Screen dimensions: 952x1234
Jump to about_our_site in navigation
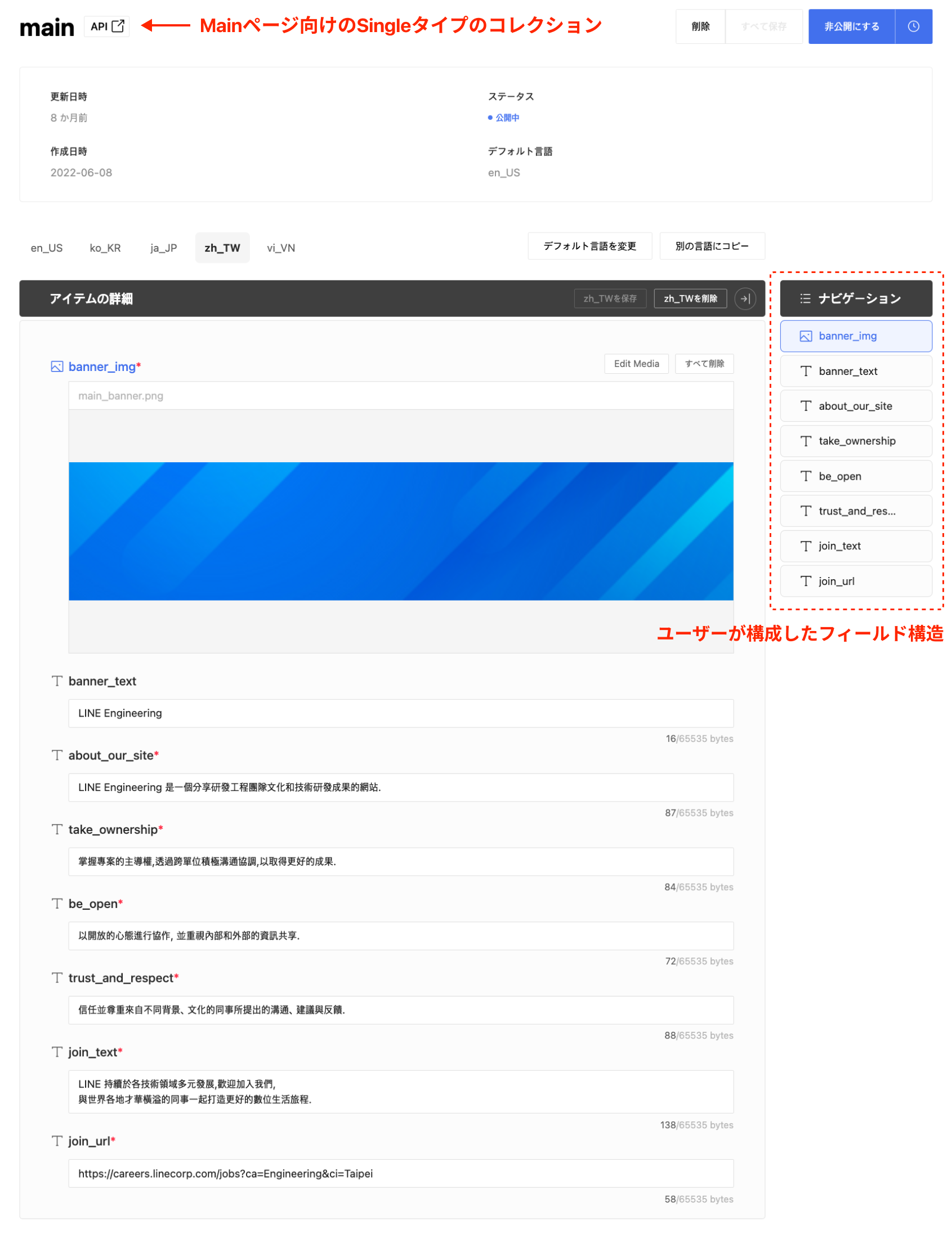(856, 406)
